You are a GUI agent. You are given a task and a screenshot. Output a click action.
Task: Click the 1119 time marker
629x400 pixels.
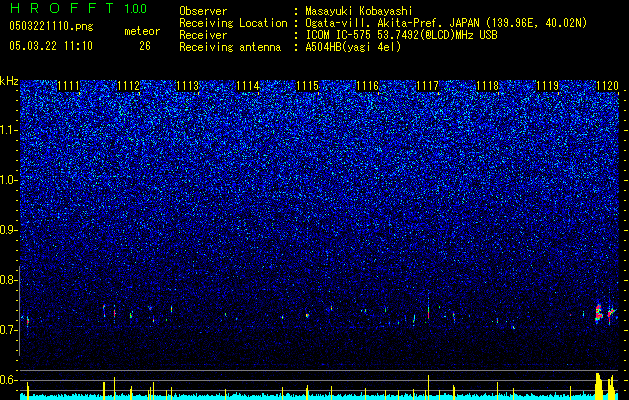(548, 86)
